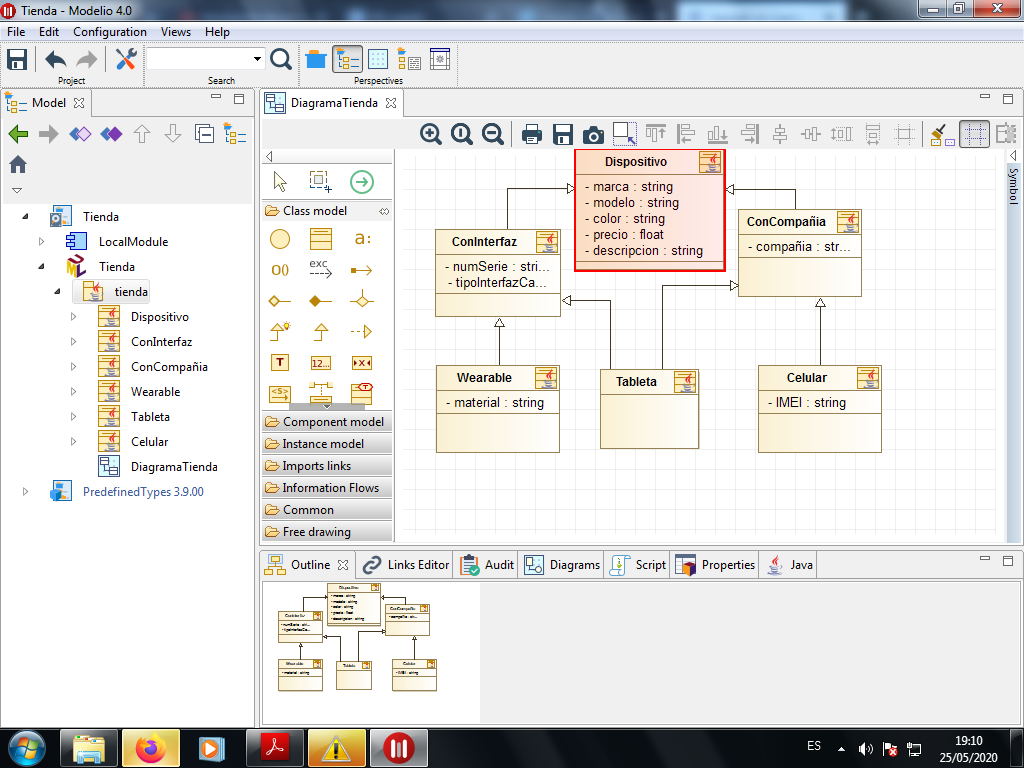Expand the Component model palette group
Screen dimensions: 1024x768
click(x=327, y=422)
